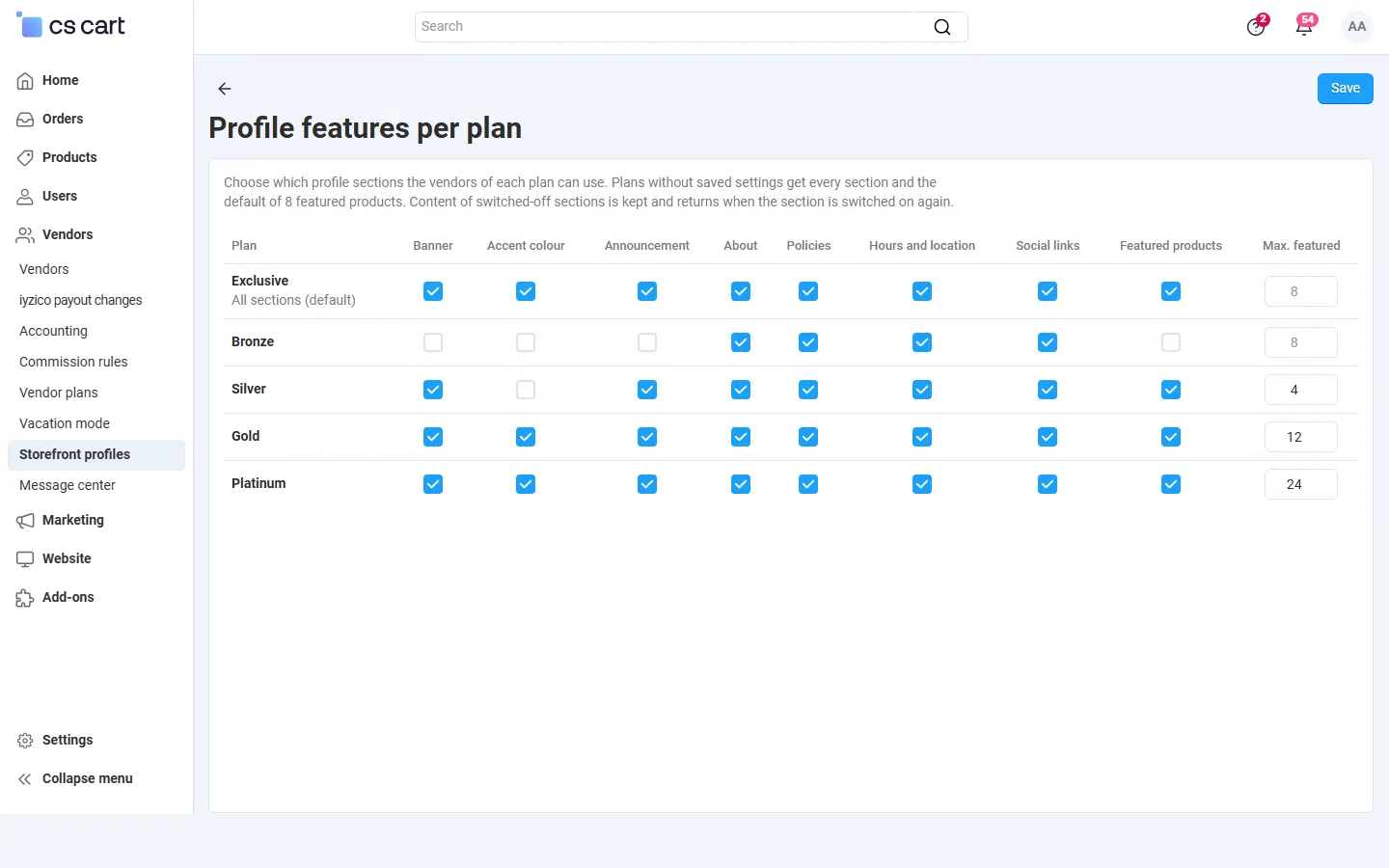Click the Vendors people icon
The image size is (1389, 868).
pos(25,235)
